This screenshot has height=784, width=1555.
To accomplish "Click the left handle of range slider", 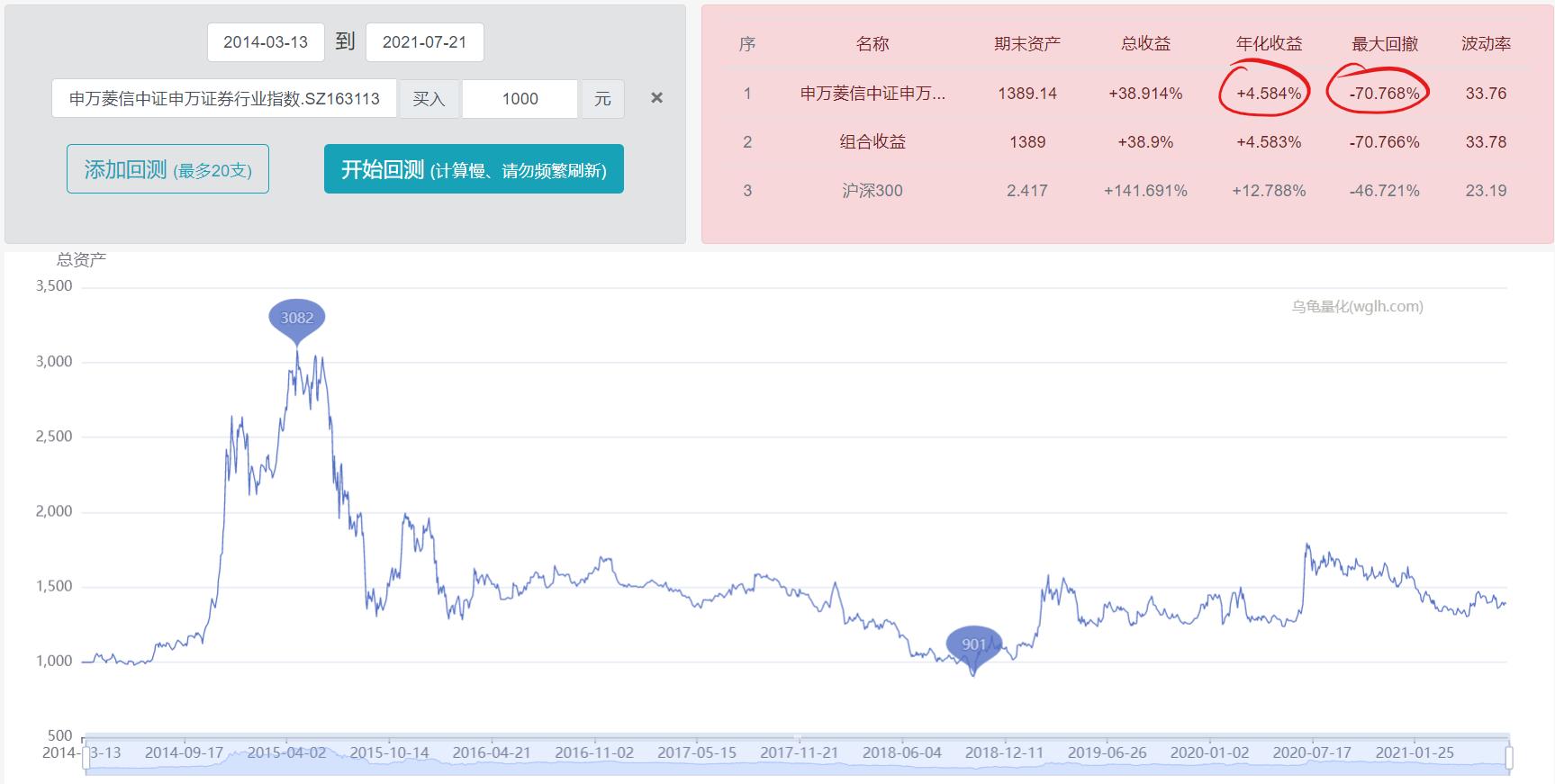I will (x=86, y=759).
